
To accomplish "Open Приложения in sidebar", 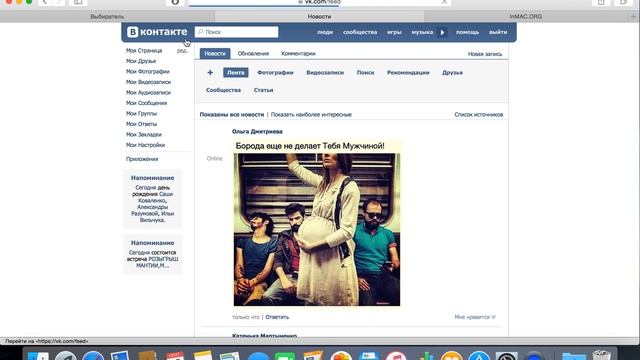I will (142, 159).
